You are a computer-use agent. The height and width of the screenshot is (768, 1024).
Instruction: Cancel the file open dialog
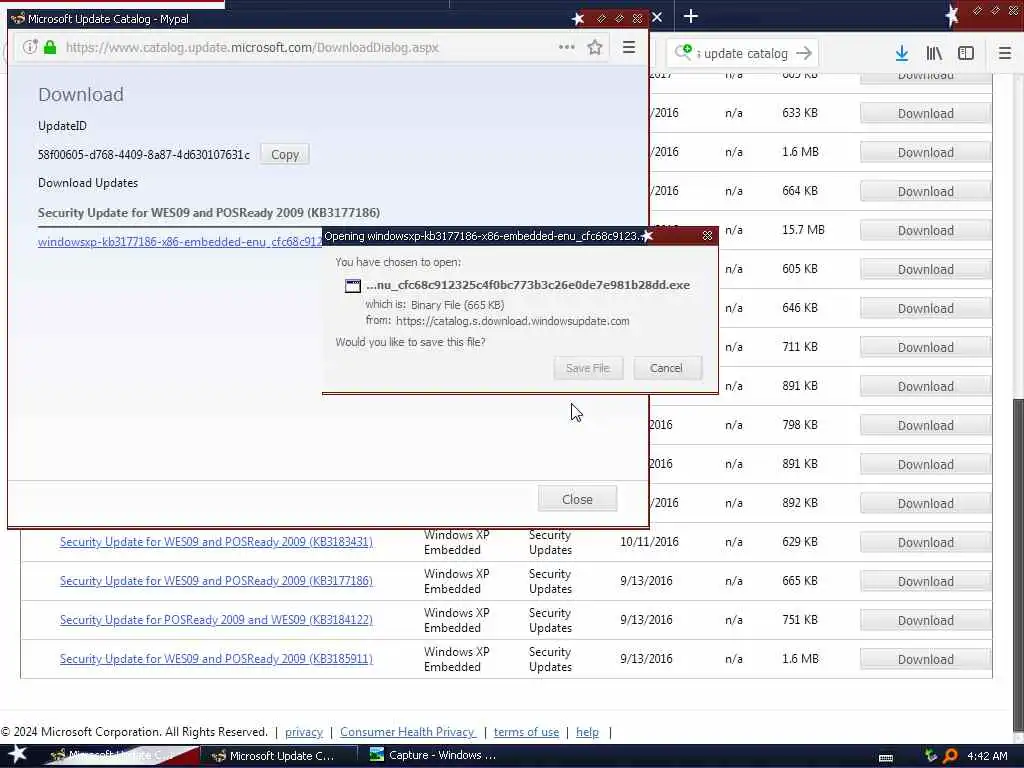coord(666,368)
